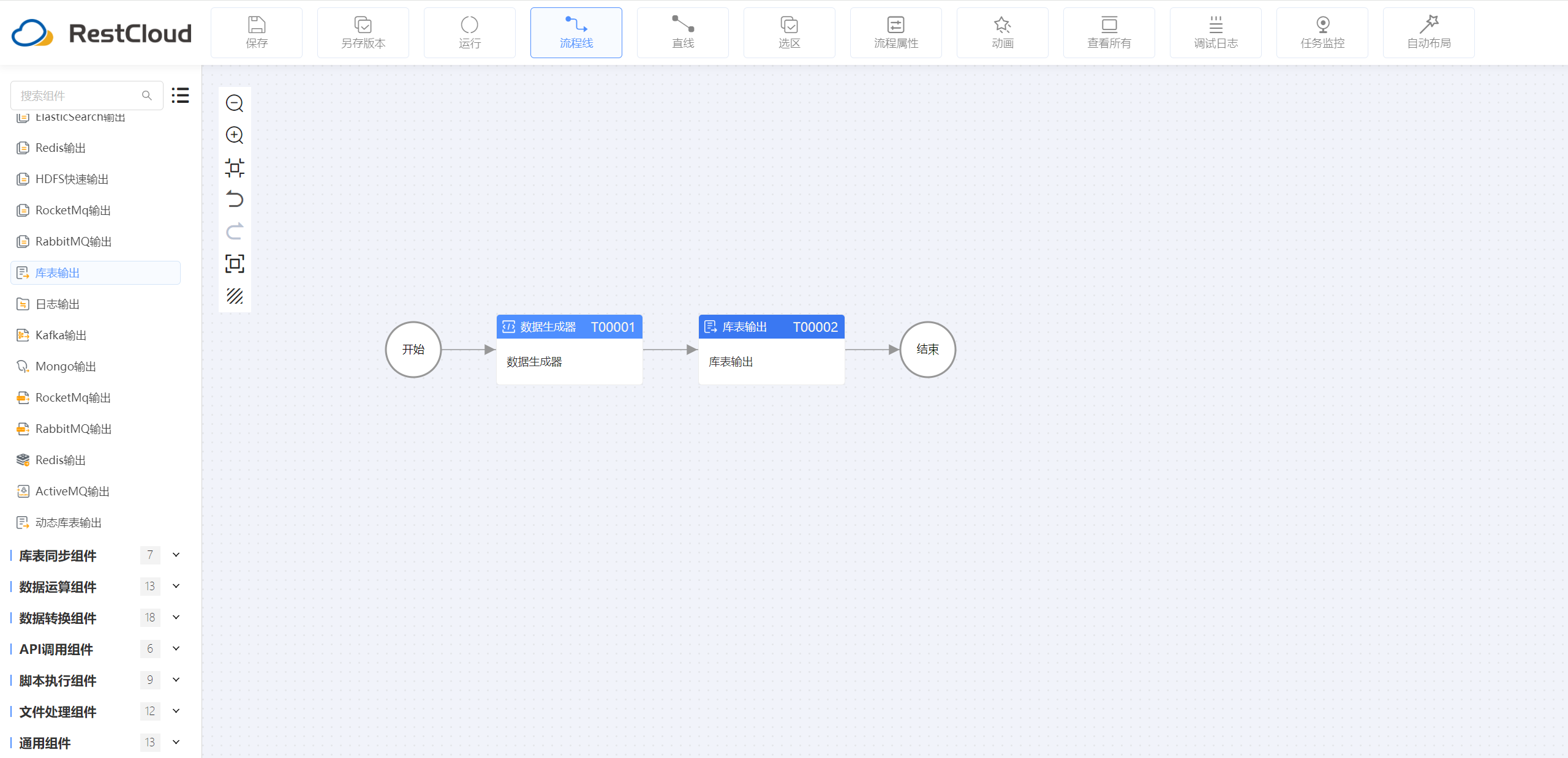Focus the 搜索组件 search field
The image size is (1568, 758).
(87, 96)
